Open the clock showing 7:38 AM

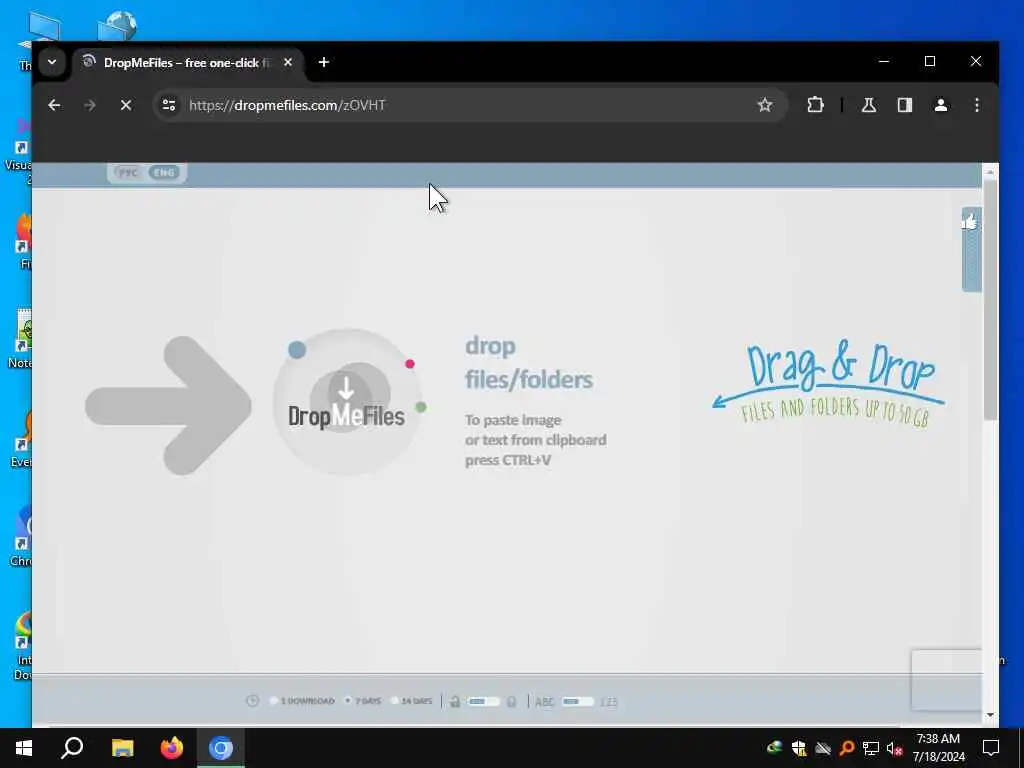(x=938, y=748)
